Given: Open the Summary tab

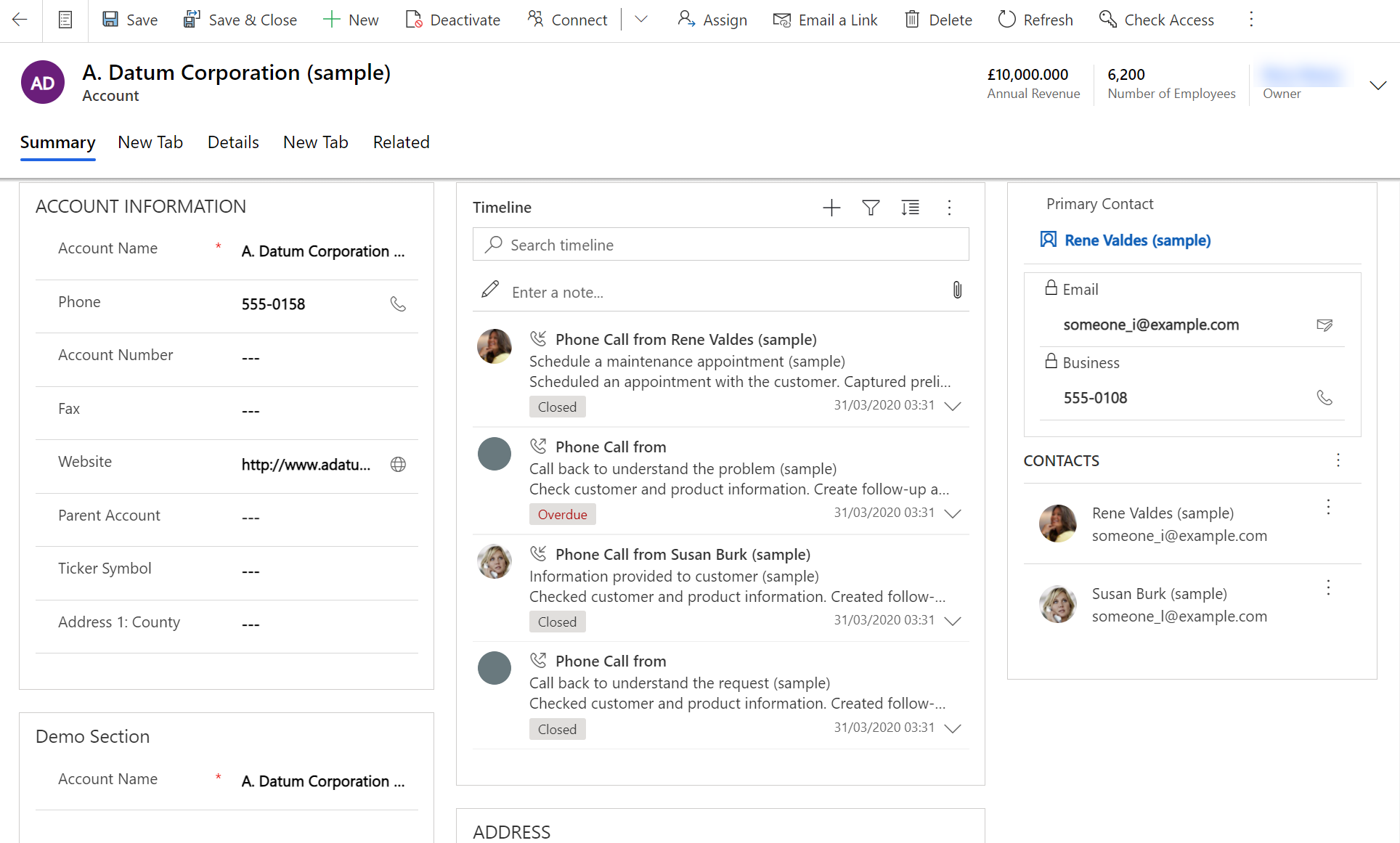Looking at the screenshot, I should 57,142.
